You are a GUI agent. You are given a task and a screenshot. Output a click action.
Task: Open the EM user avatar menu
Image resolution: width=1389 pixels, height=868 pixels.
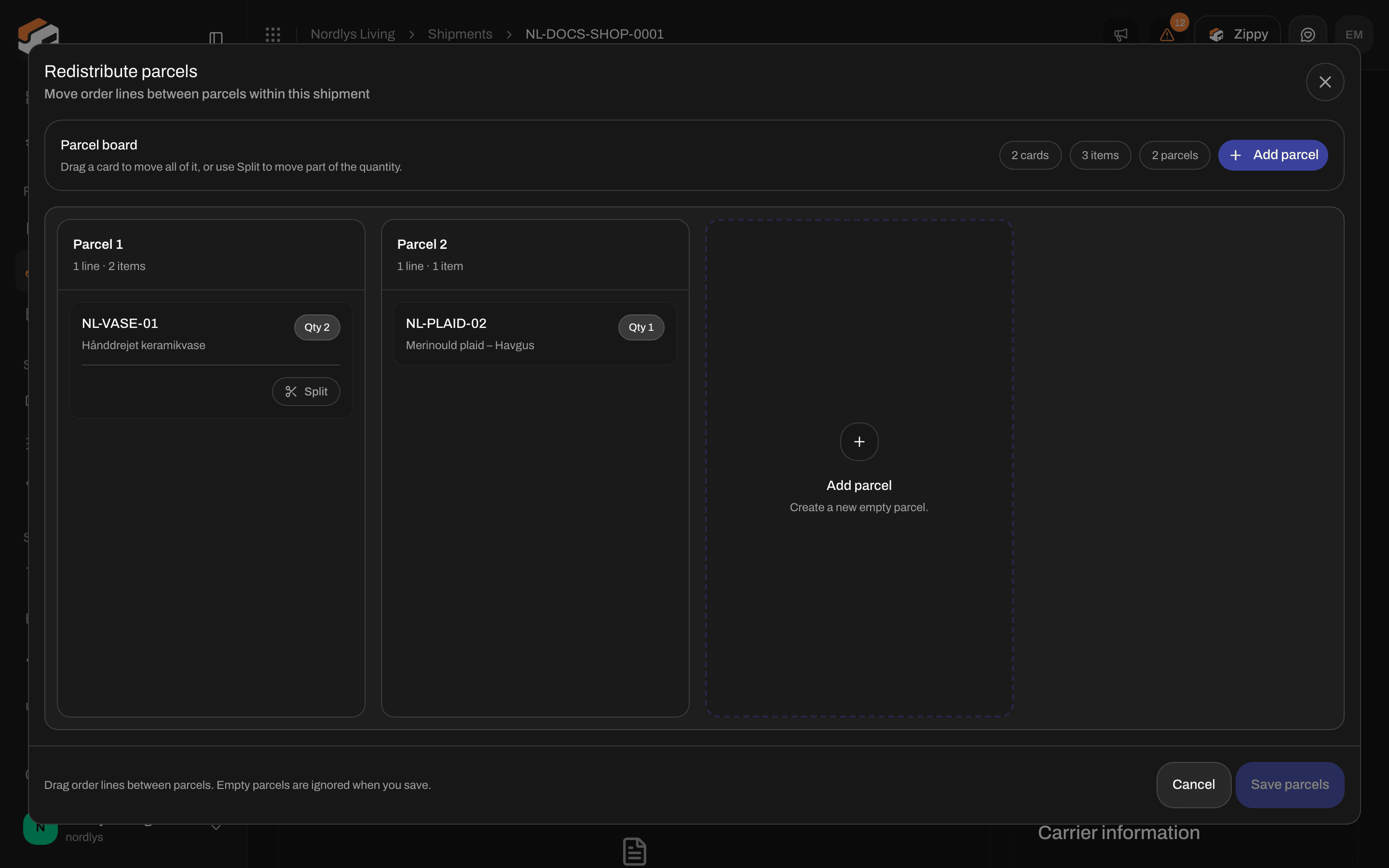1353,34
